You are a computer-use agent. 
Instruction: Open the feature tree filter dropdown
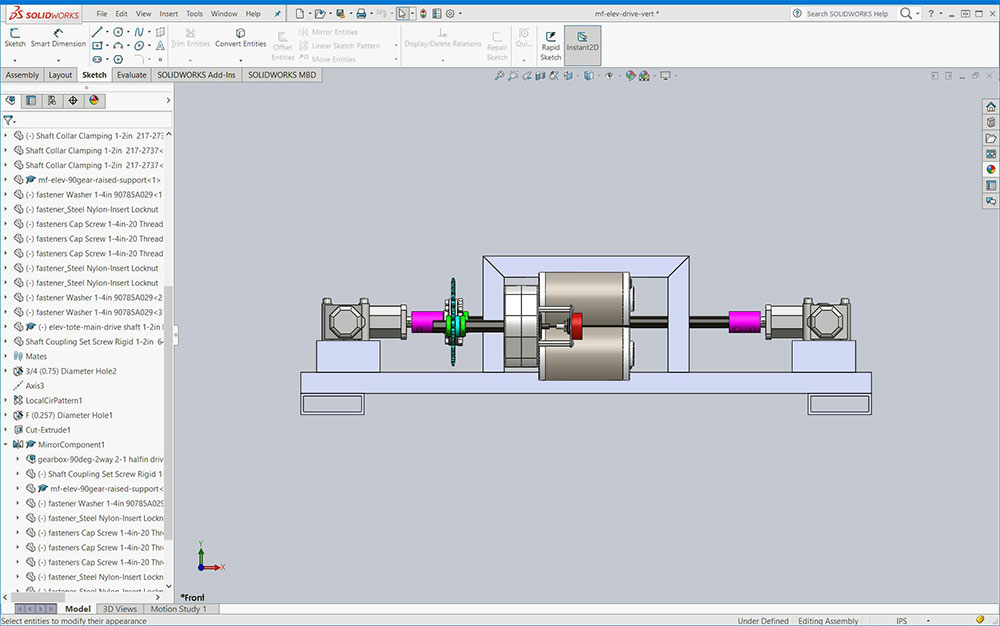(10, 120)
